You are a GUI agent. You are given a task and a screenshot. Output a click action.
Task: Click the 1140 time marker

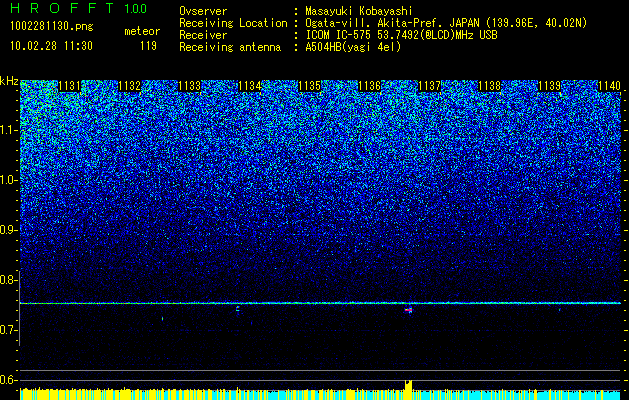pyautogui.click(x=609, y=86)
